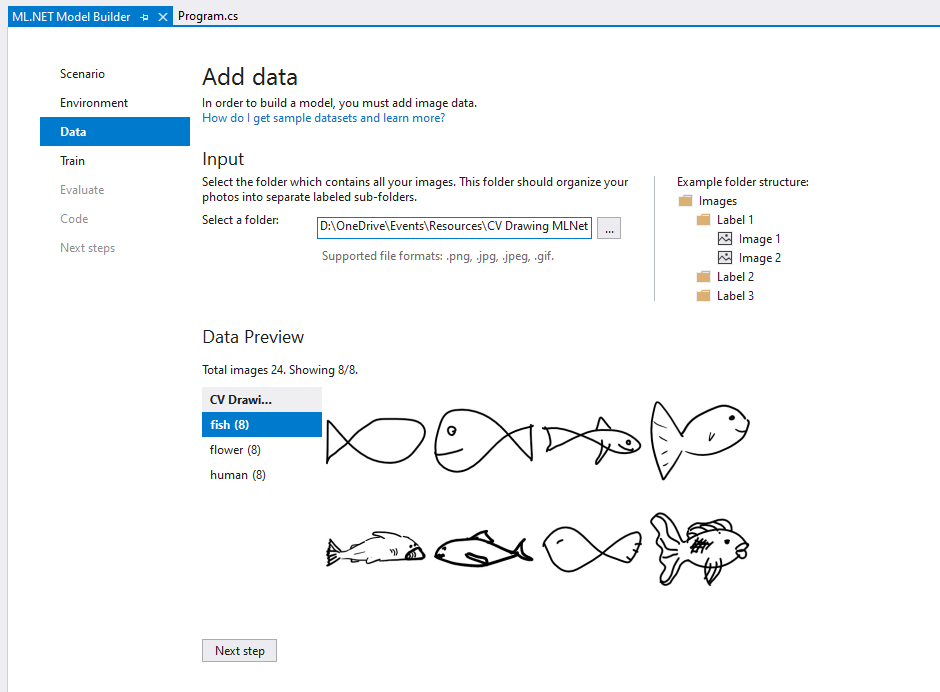Switch to the Program.cs tab

click(208, 16)
